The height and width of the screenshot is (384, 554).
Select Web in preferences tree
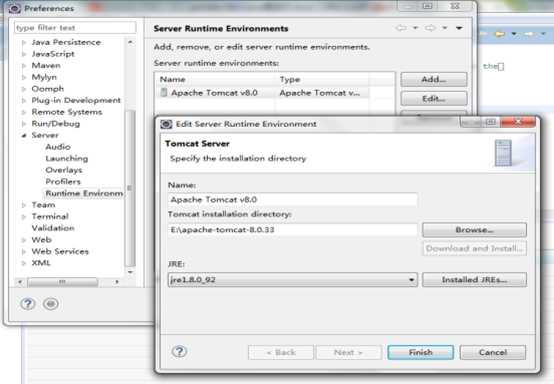[x=42, y=240]
